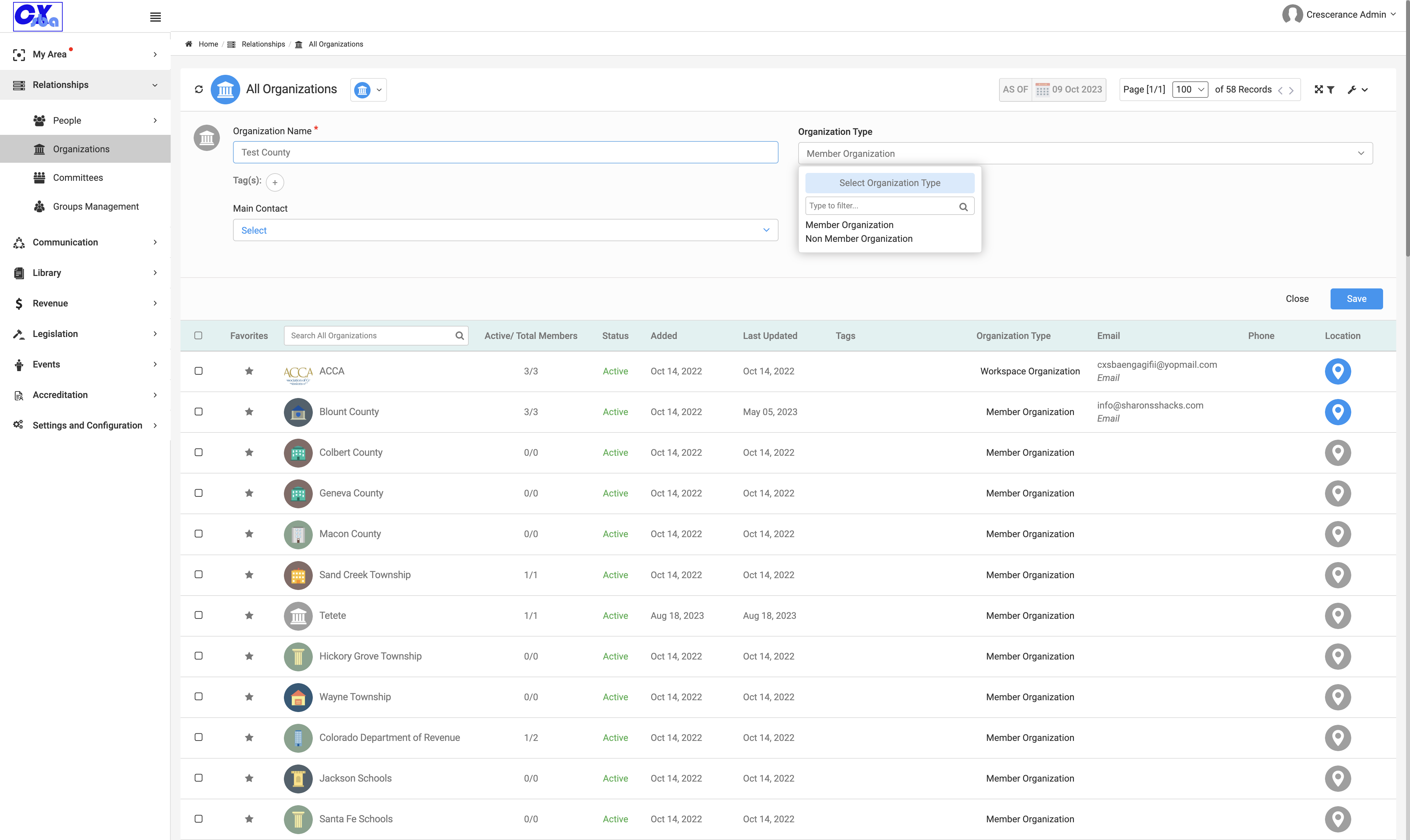Open the filter funnel icon
This screenshot has height=840, width=1410.
pos(1331,90)
